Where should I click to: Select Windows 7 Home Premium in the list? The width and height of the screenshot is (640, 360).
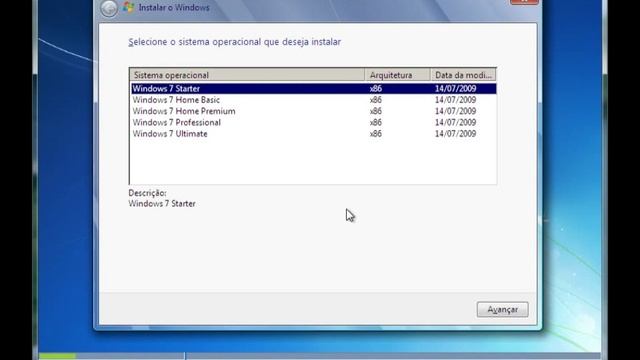point(313,111)
